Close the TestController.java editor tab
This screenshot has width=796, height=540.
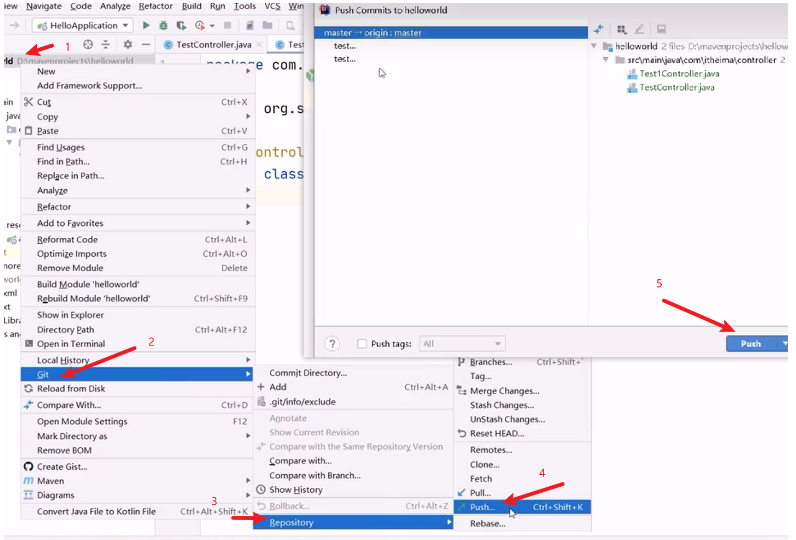pyautogui.click(x=259, y=45)
